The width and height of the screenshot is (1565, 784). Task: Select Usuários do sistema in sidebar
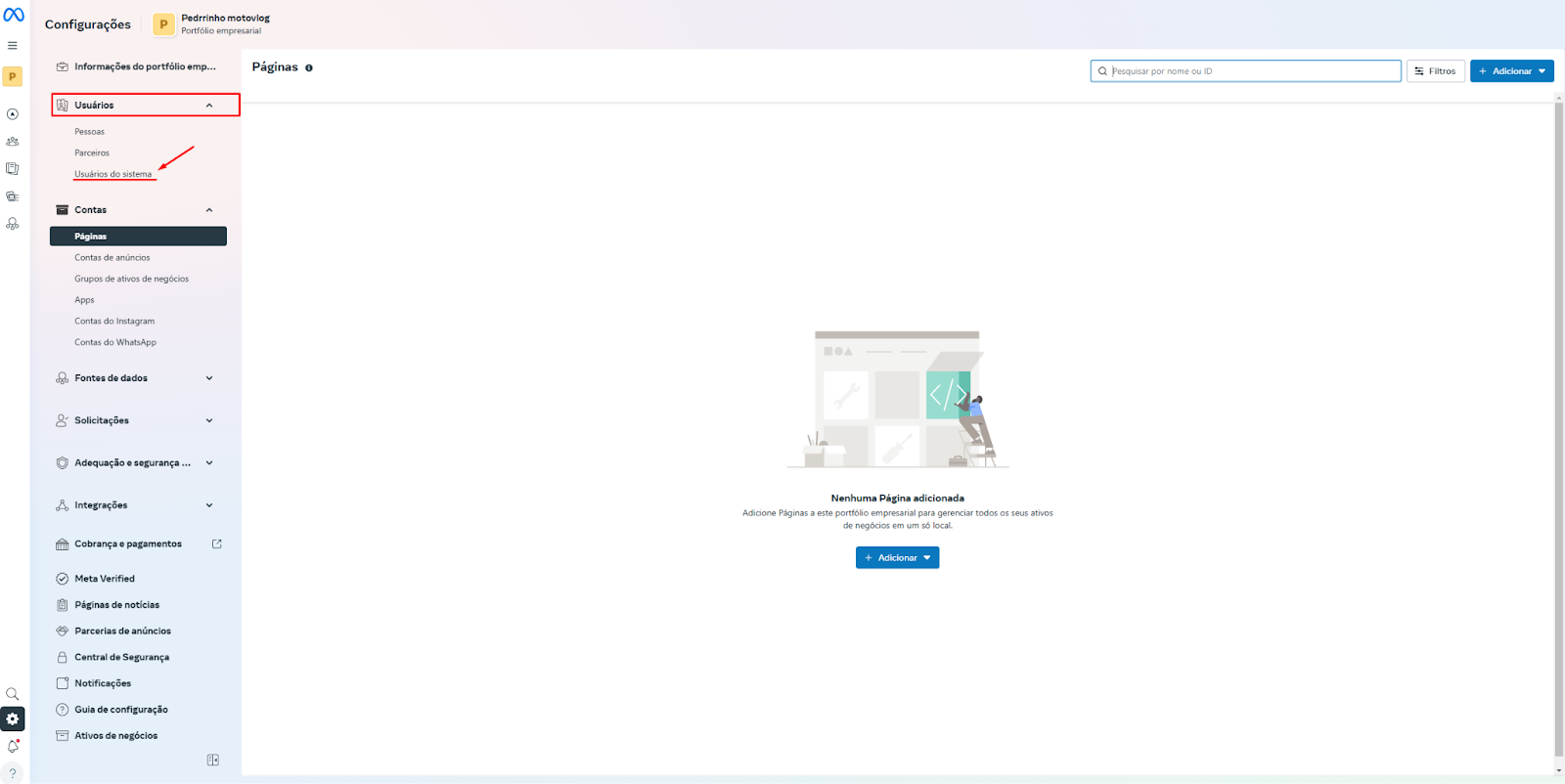point(113,174)
